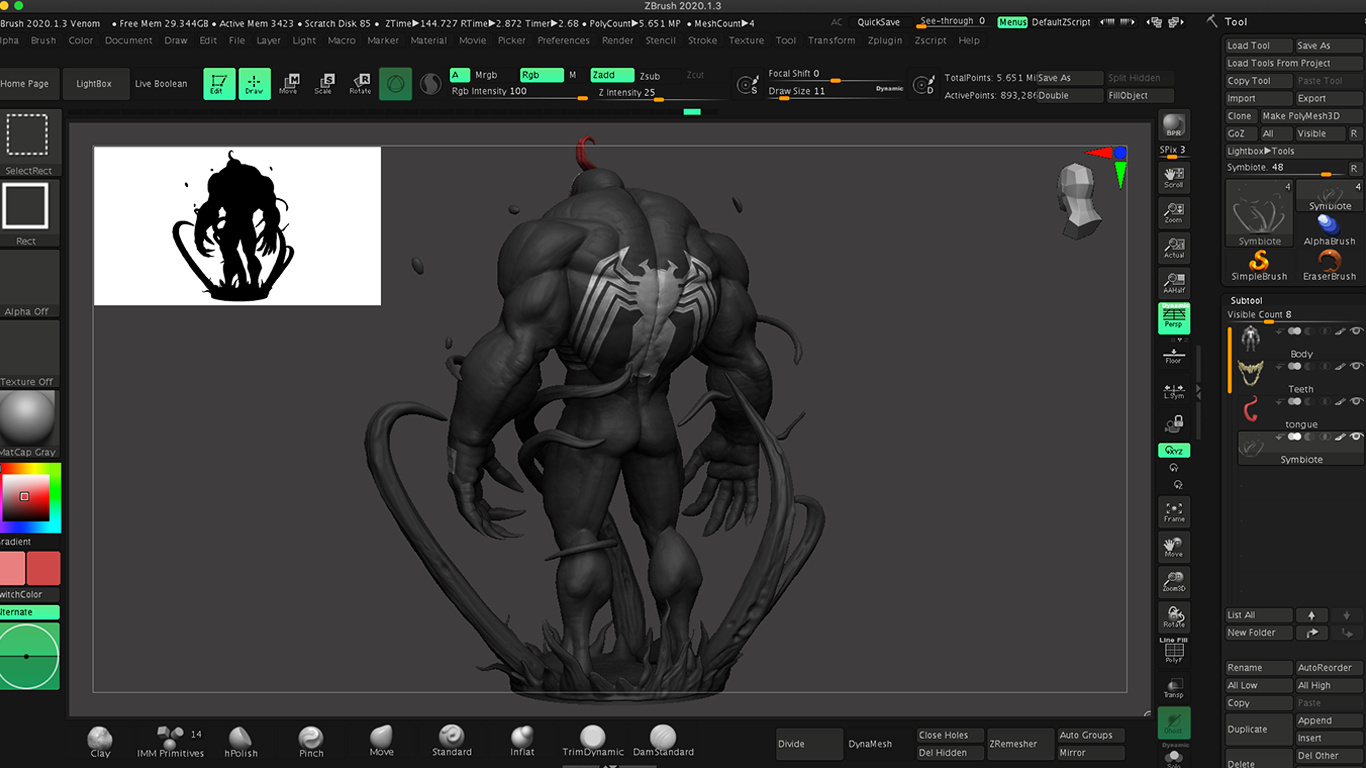Hide the tongue subtool via eye icon

1356,401
